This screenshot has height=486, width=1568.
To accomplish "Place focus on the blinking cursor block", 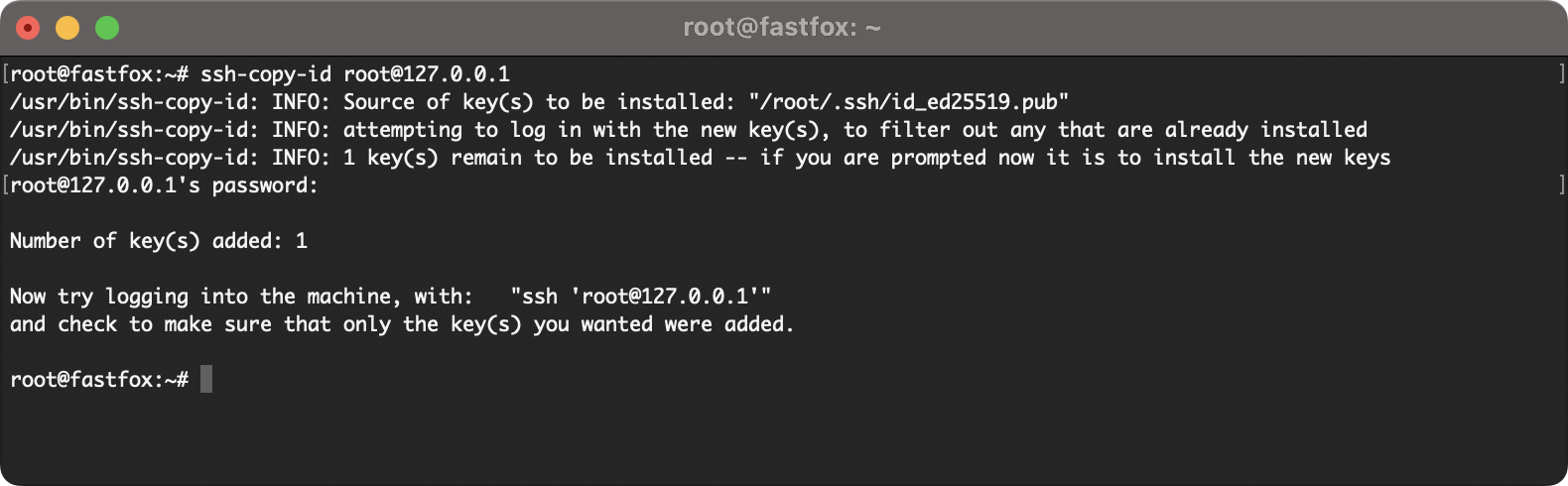I will click(206, 379).
